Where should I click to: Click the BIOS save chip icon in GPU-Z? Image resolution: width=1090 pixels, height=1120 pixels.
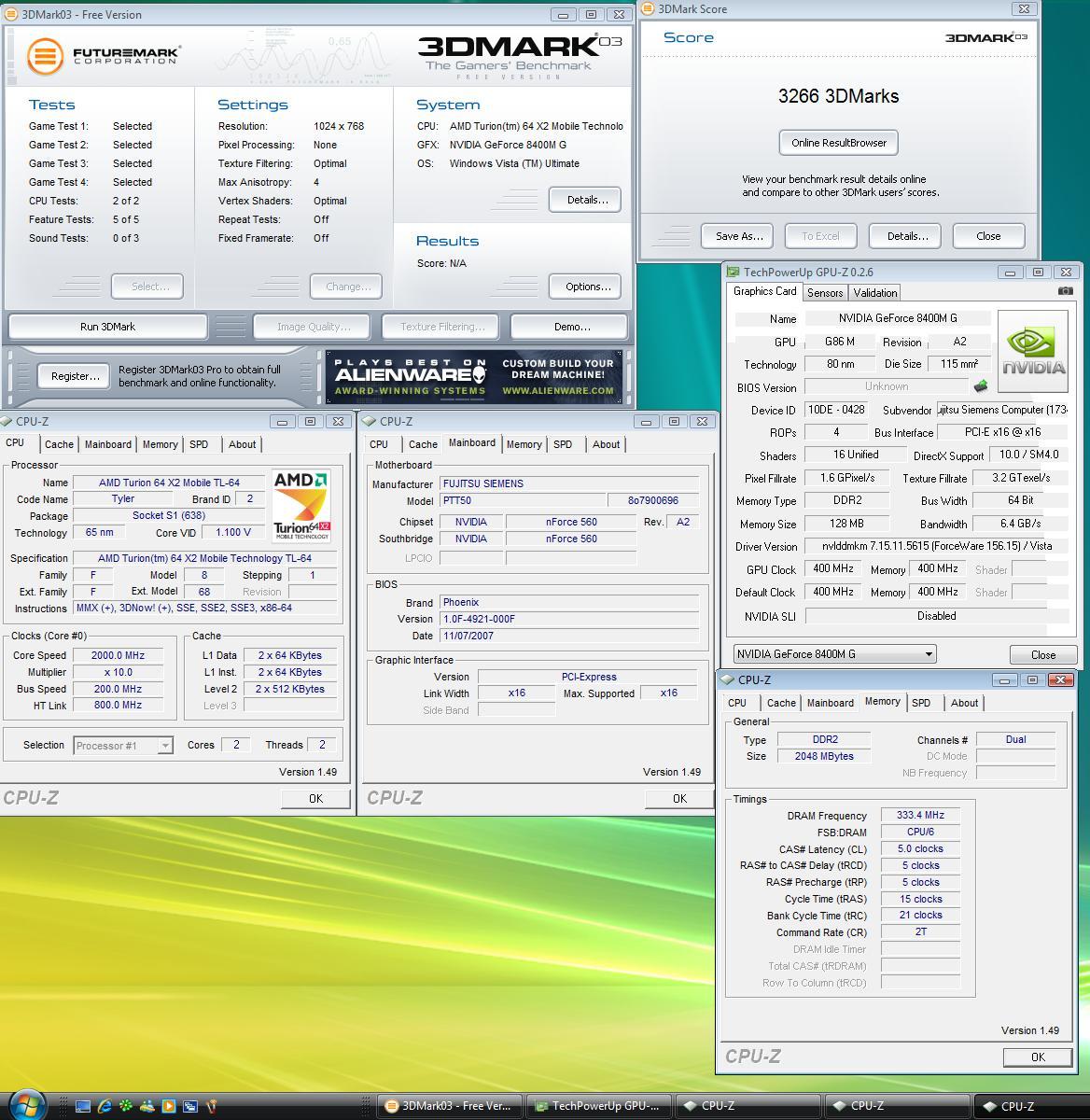click(981, 386)
